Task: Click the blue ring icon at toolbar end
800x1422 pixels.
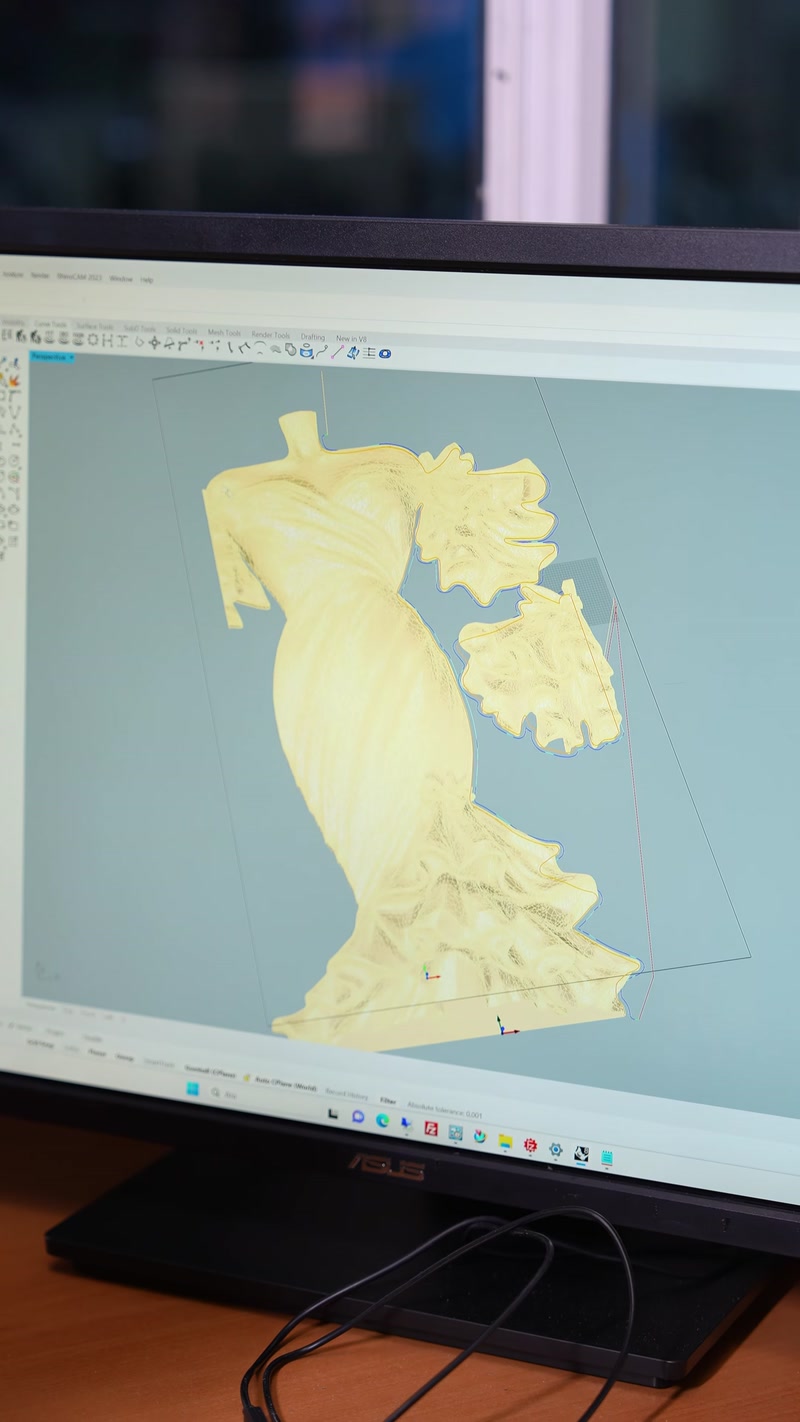Action: (384, 353)
